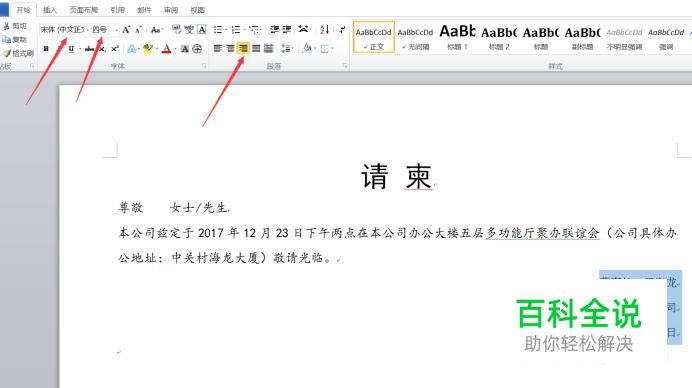
Task: Switch to the 引用 (References) tab
Action: pyautogui.click(x=117, y=10)
